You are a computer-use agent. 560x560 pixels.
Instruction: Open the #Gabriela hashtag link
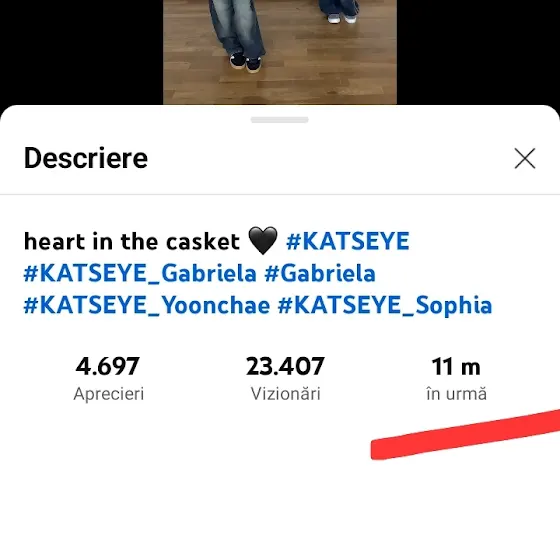tap(320, 274)
